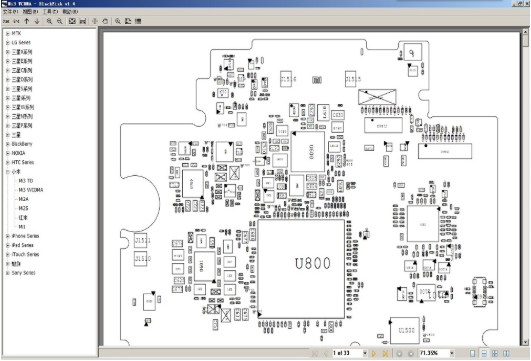Select M2A in the tree
531x361 pixels.
(x=23, y=199)
